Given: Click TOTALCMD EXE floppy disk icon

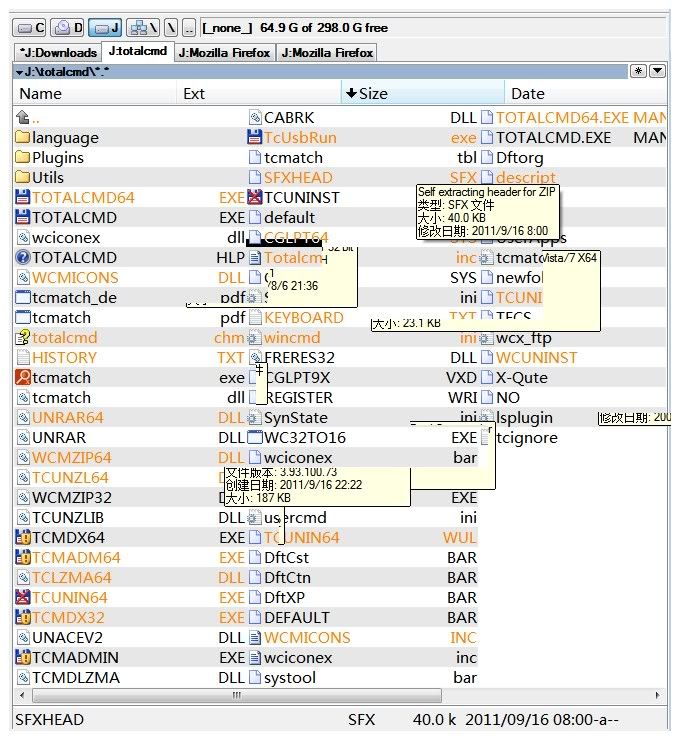Looking at the screenshot, I should 22,217.
